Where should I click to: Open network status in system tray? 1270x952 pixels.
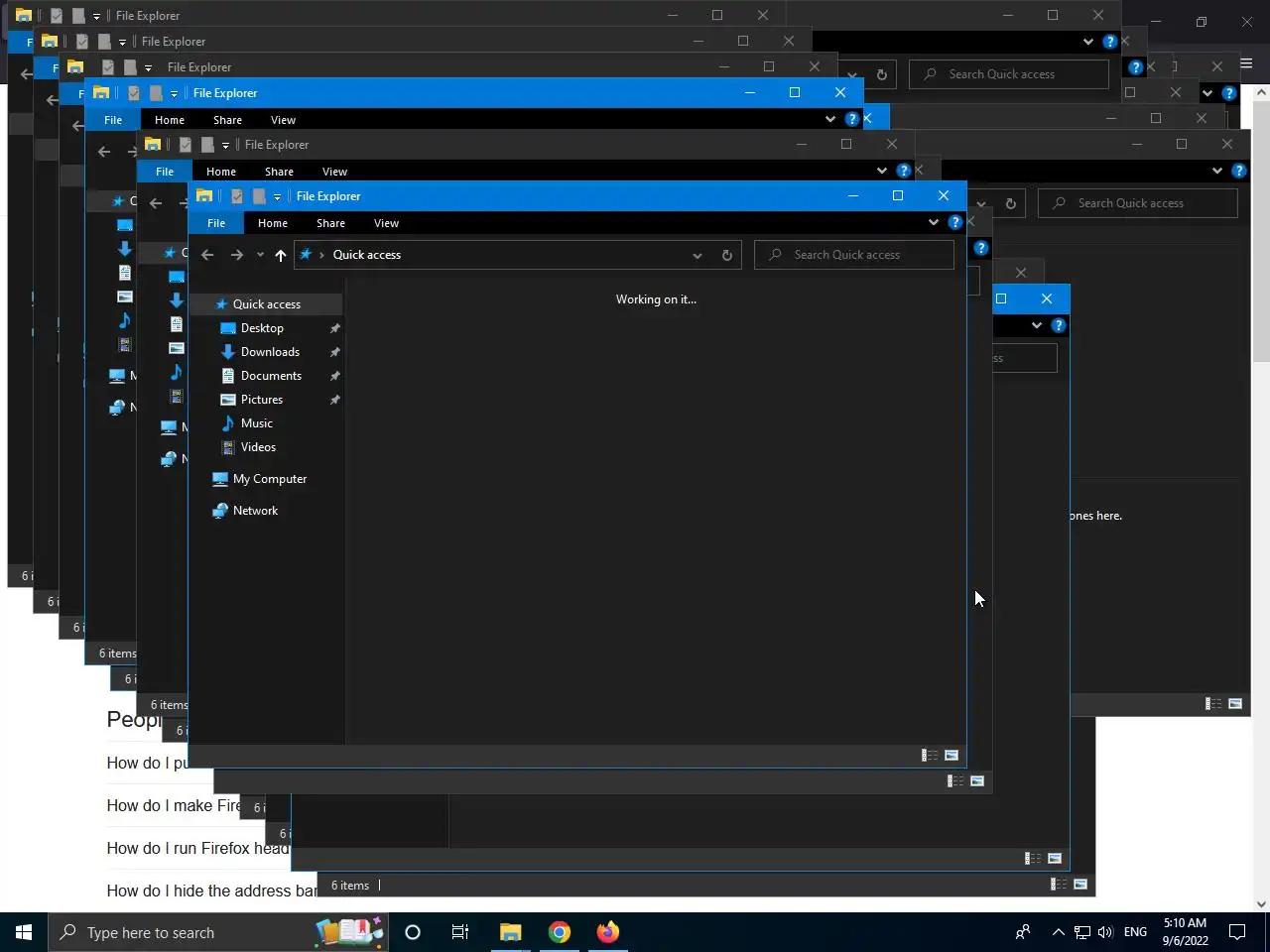coord(1081,932)
